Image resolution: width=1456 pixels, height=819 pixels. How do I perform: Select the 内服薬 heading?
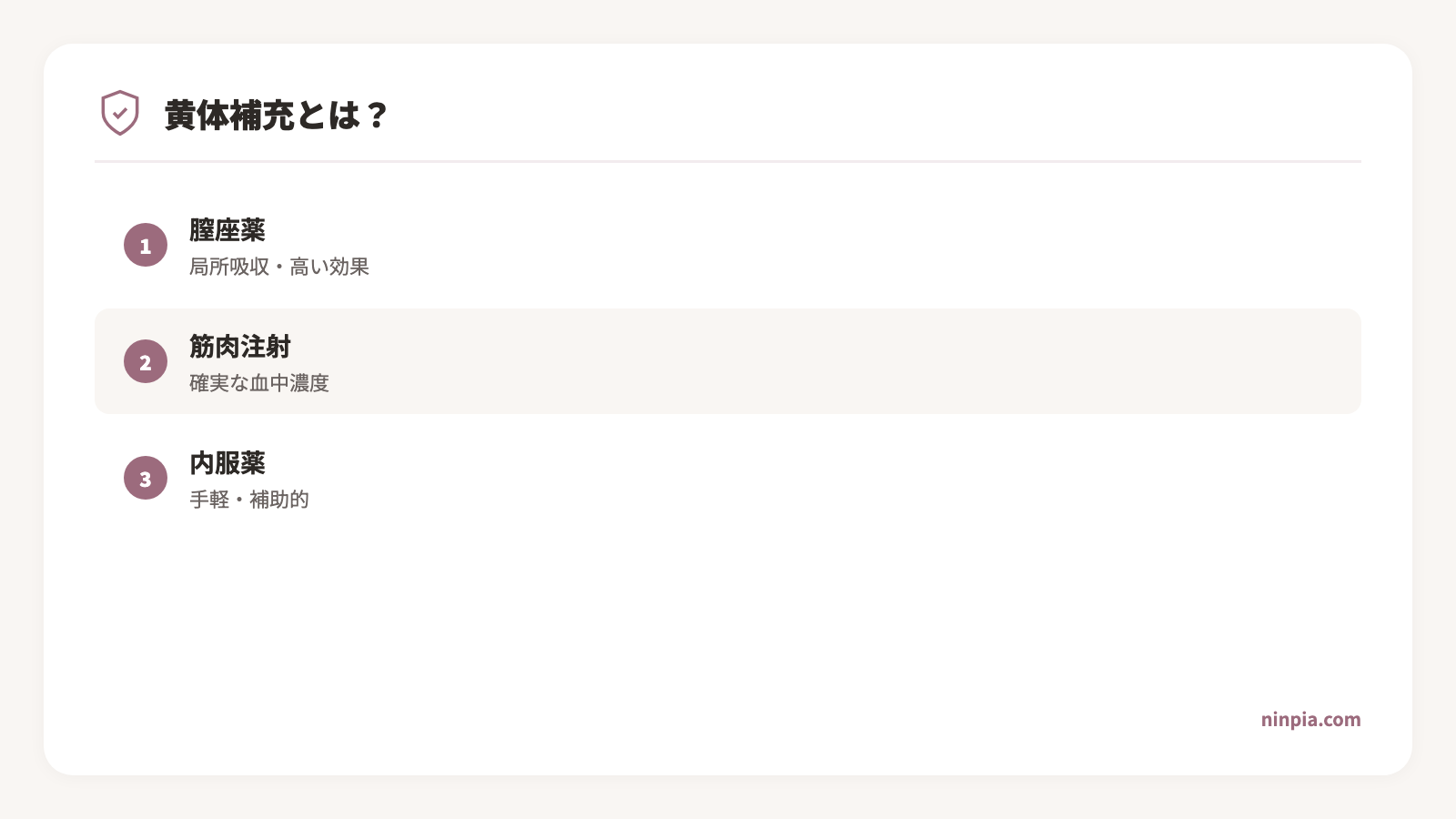[227, 463]
